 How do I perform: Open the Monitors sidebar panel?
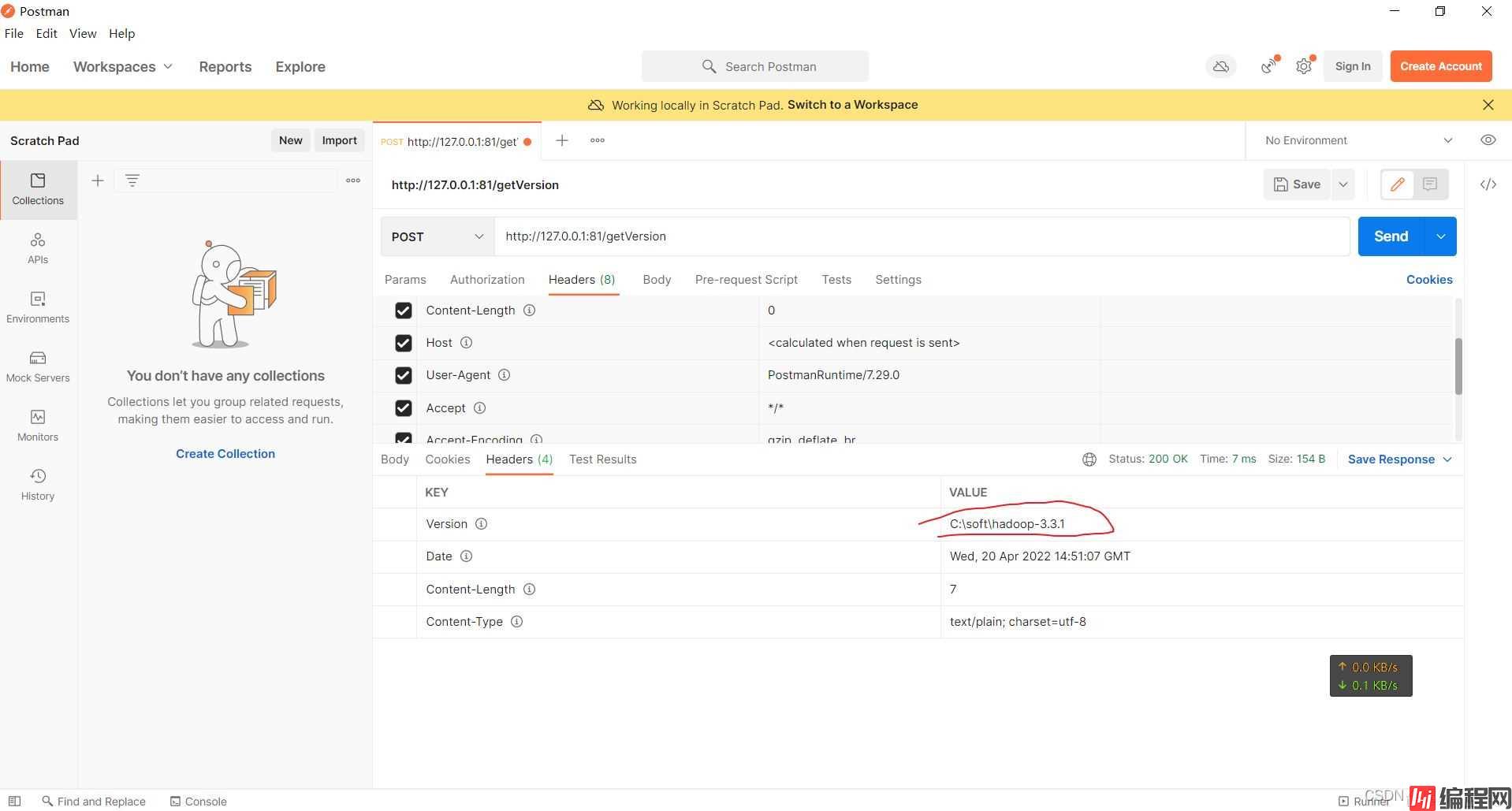tap(38, 426)
